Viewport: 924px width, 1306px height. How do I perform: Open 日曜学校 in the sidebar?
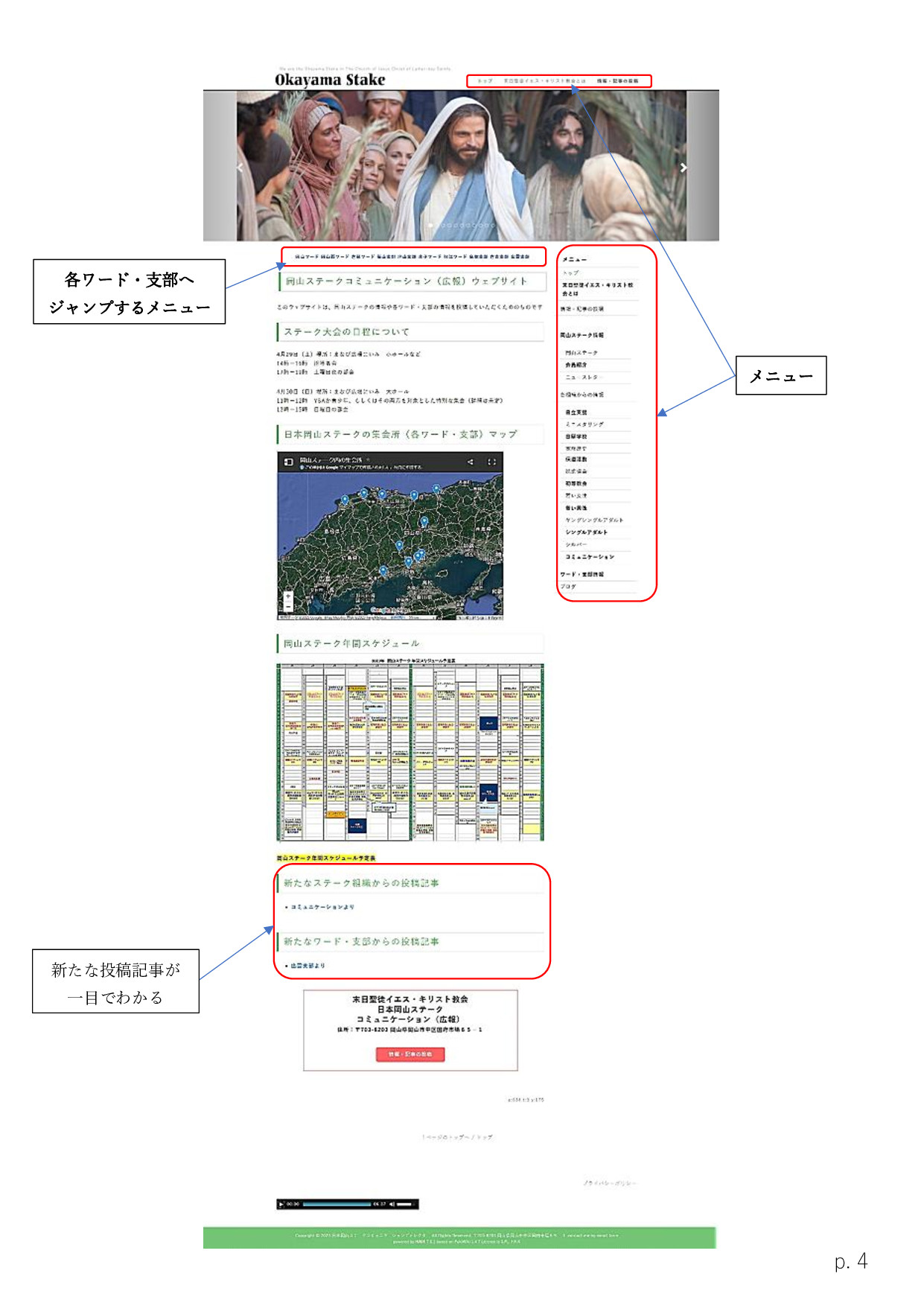[576, 436]
